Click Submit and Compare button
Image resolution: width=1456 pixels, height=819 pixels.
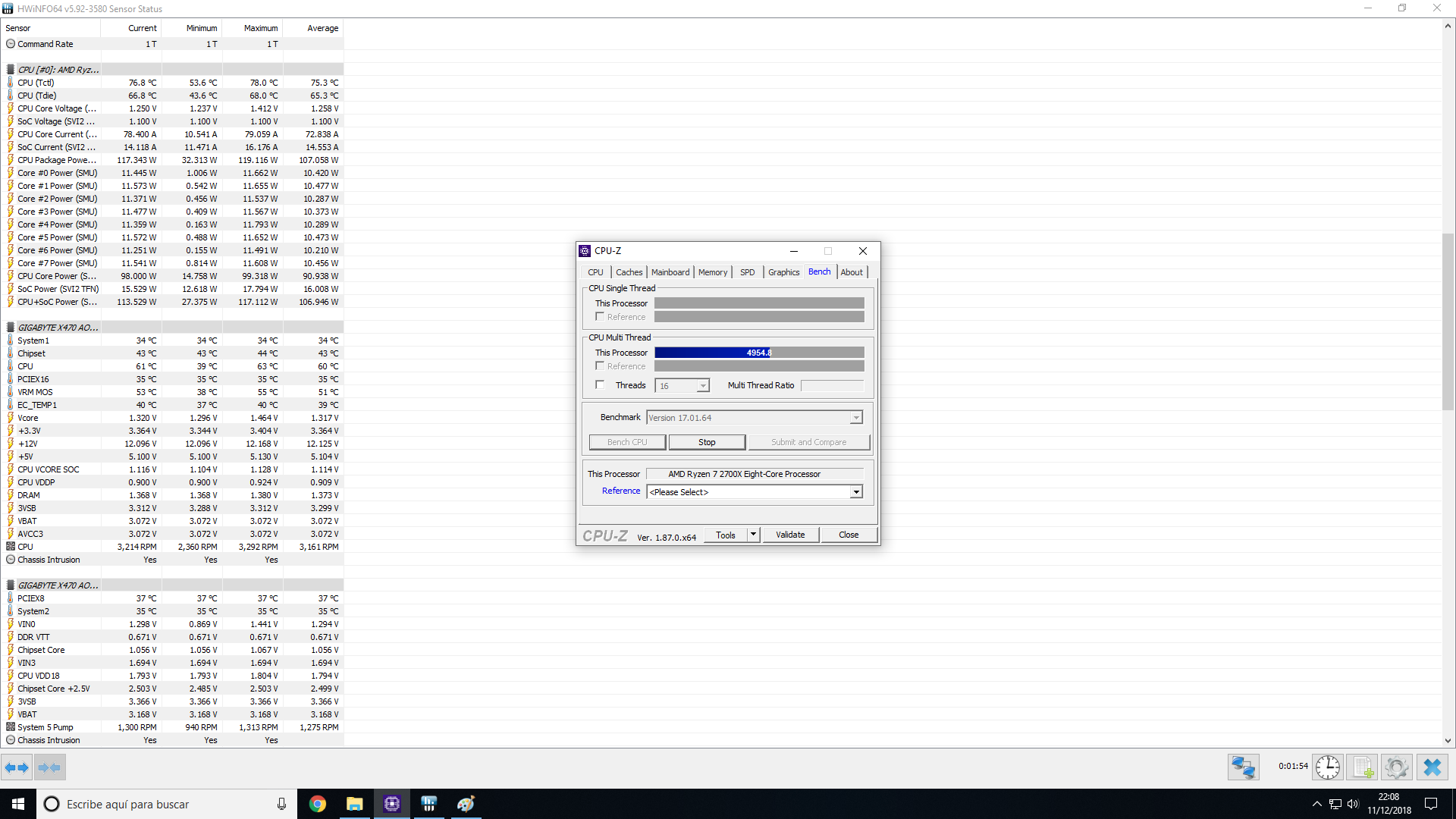click(808, 442)
